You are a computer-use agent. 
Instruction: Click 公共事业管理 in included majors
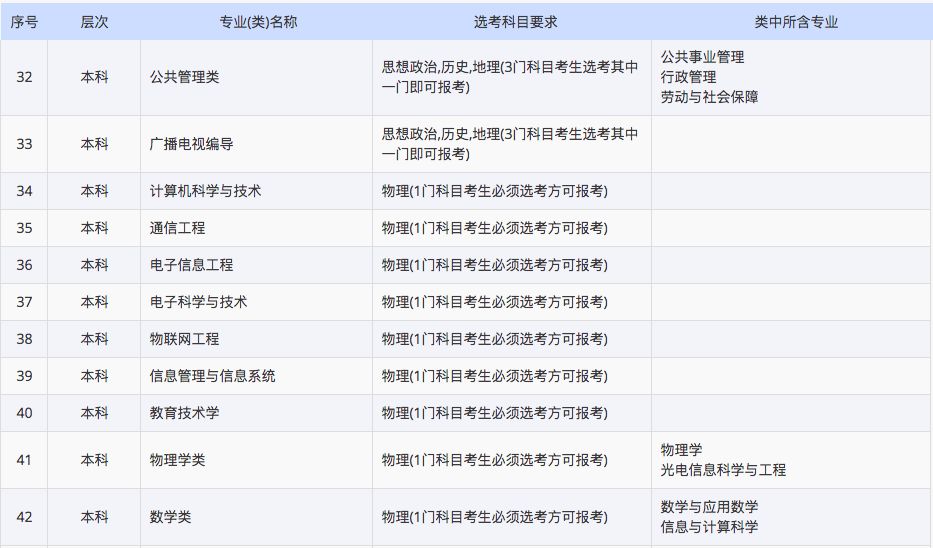click(702, 57)
